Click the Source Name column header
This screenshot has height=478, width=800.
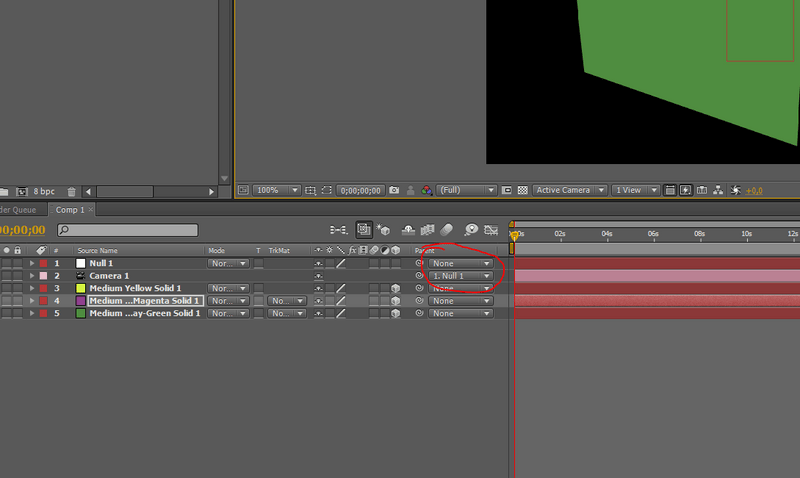98,250
